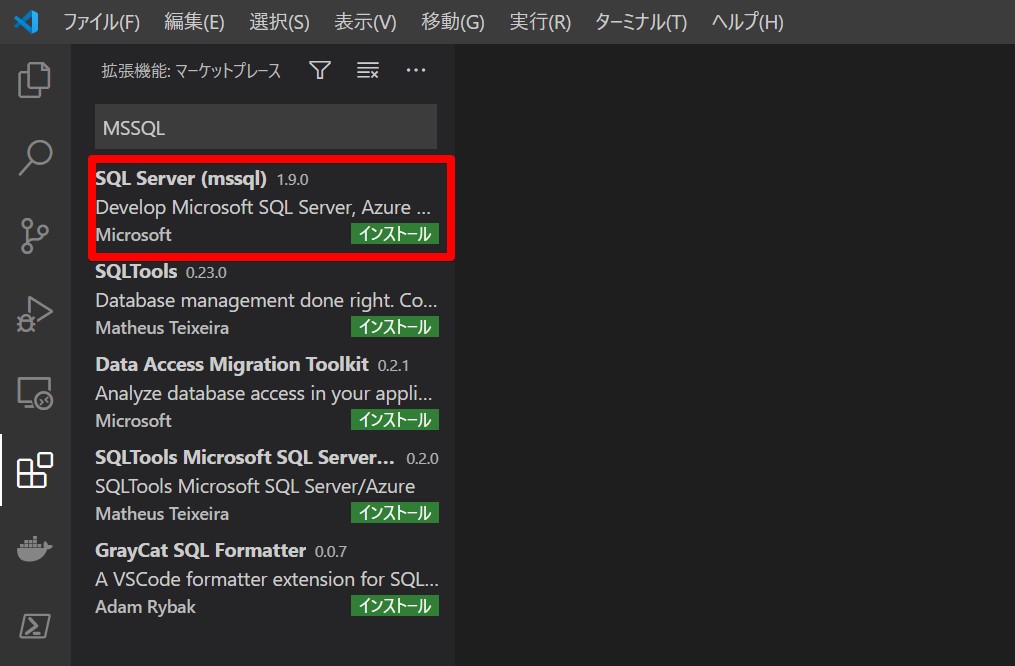The height and width of the screenshot is (666, 1015).
Task: Open the 選択(S) menu
Action: 279,22
